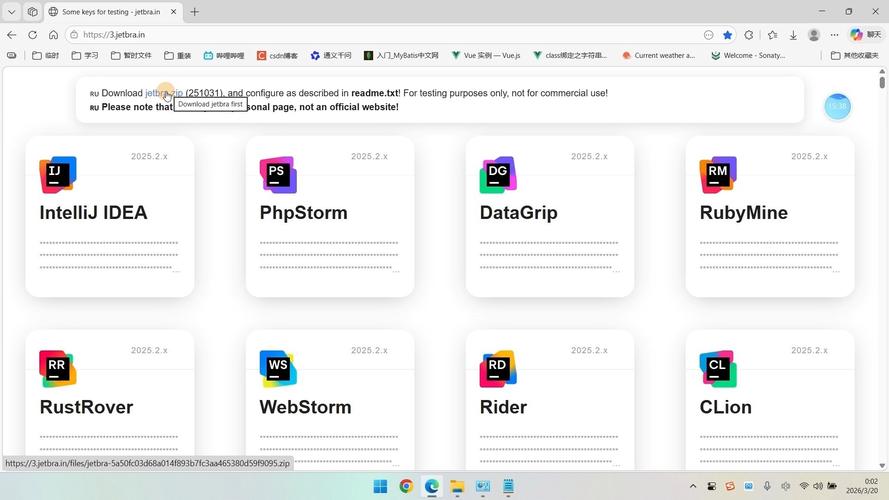Download the jetbra.zip link
Viewport: 889px width, 500px height.
(x=164, y=93)
